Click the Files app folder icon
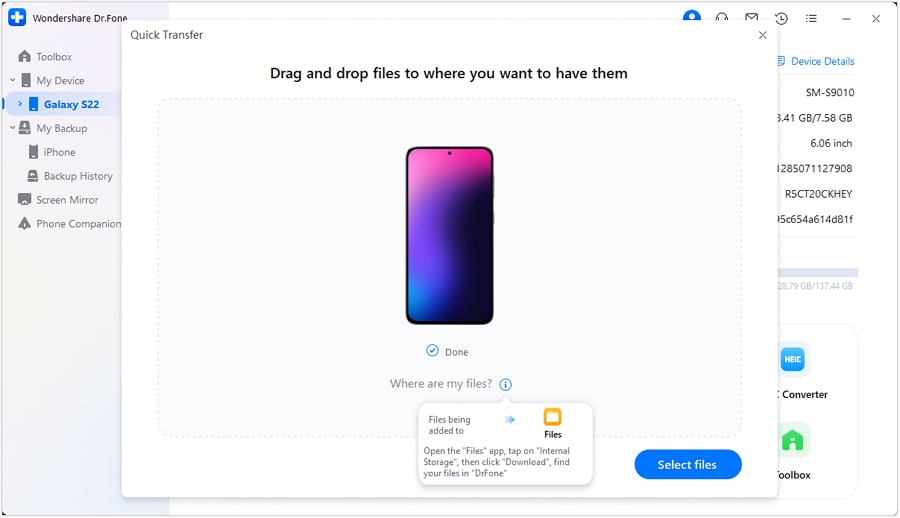900x518 pixels. point(553,417)
